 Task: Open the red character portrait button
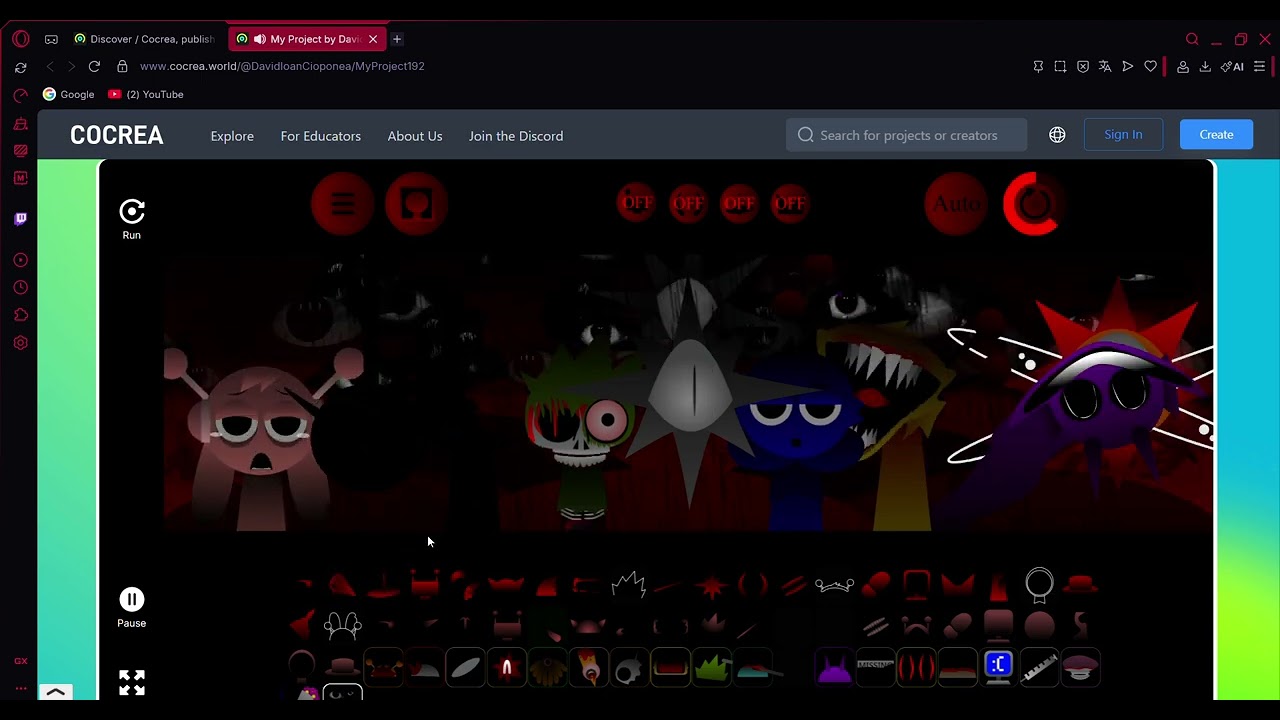pyautogui.click(x=416, y=204)
